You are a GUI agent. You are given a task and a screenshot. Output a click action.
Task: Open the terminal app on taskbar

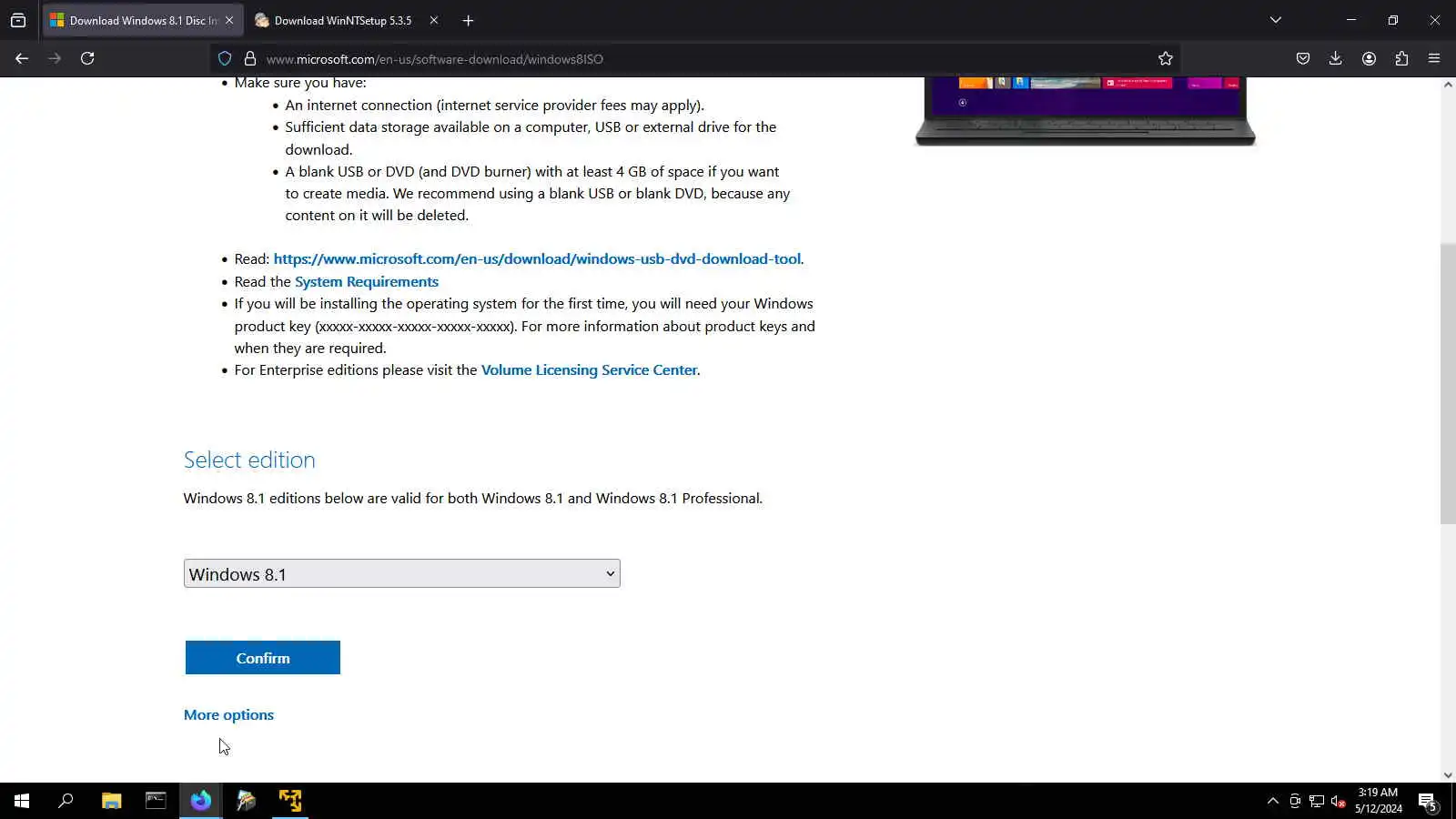[156, 801]
